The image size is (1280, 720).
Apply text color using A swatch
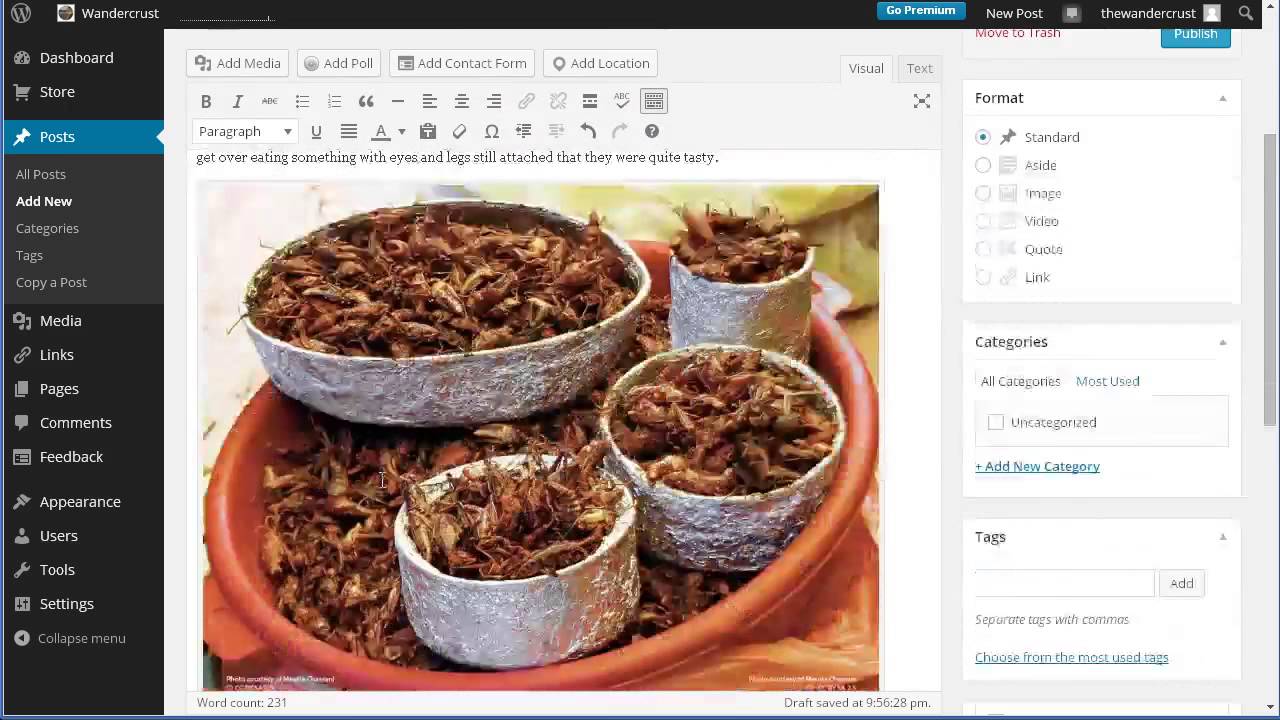pos(381,131)
